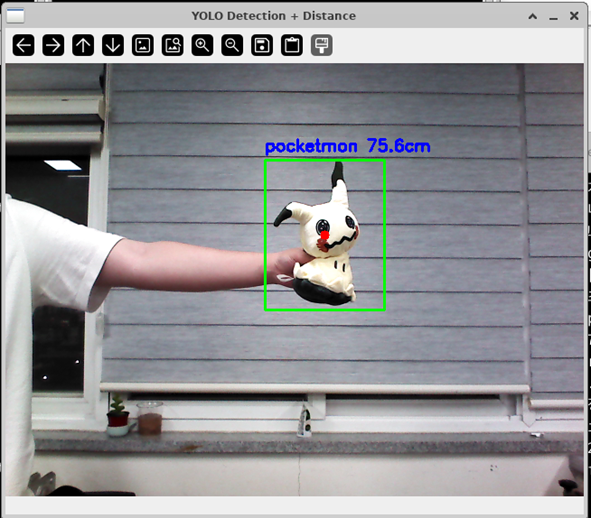Click the fit-image-to-window icon
The image size is (591, 518).
coord(173,45)
